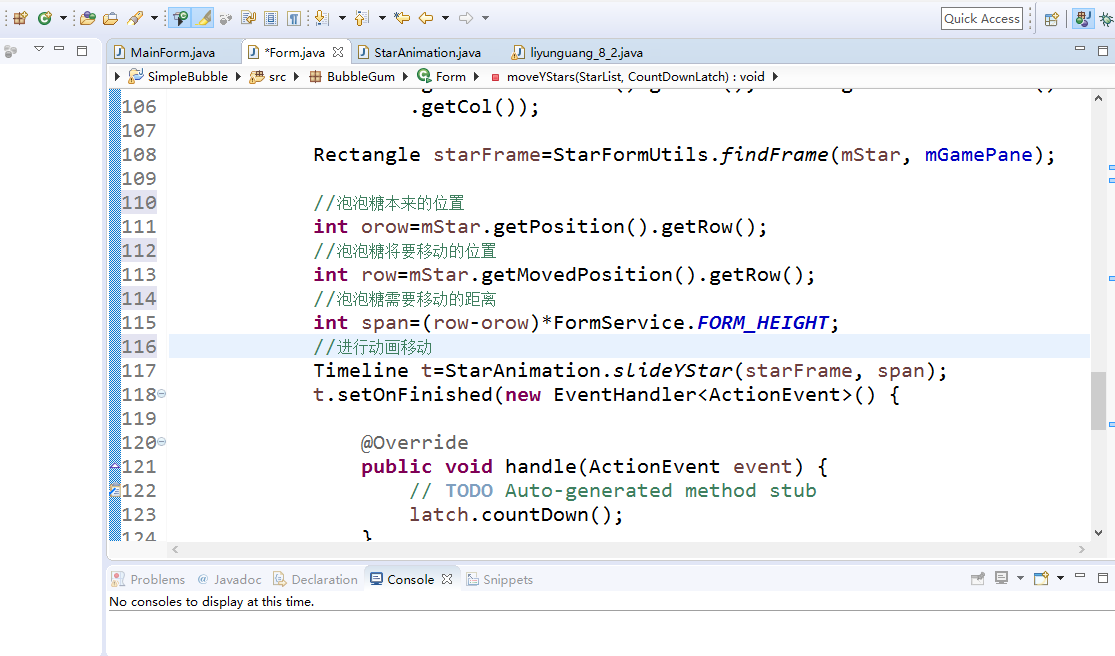
Task: Click the task marker at line 122
Action: (114, 491)
